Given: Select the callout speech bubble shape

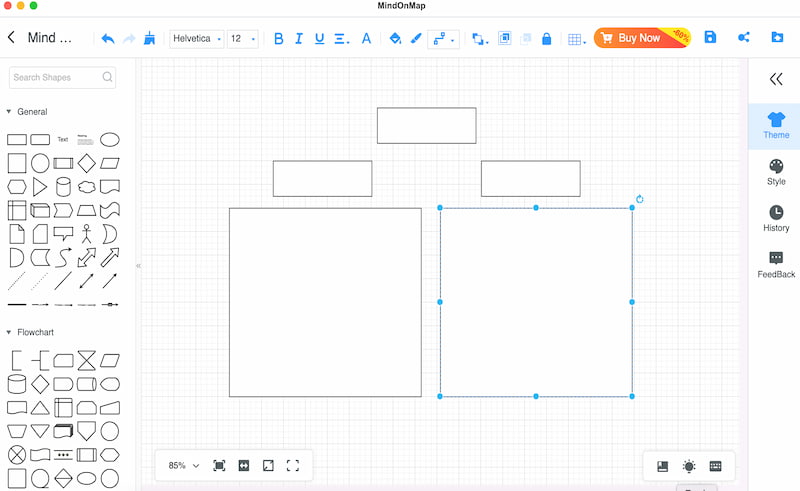Looking at the screenshot, I should (x=63, y=234).
